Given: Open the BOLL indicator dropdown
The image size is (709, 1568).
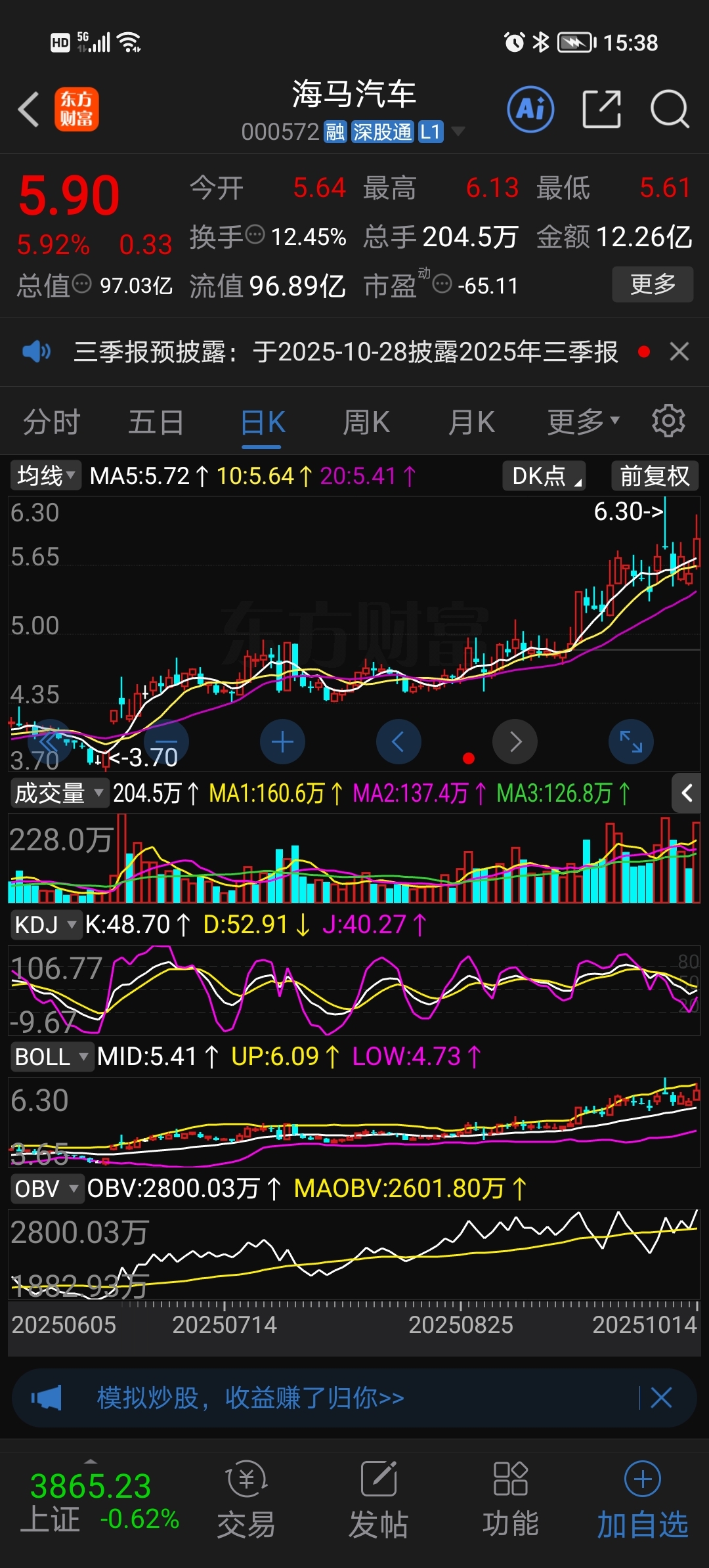Looking at the screenshot, I should click(x=51, y=1057).
